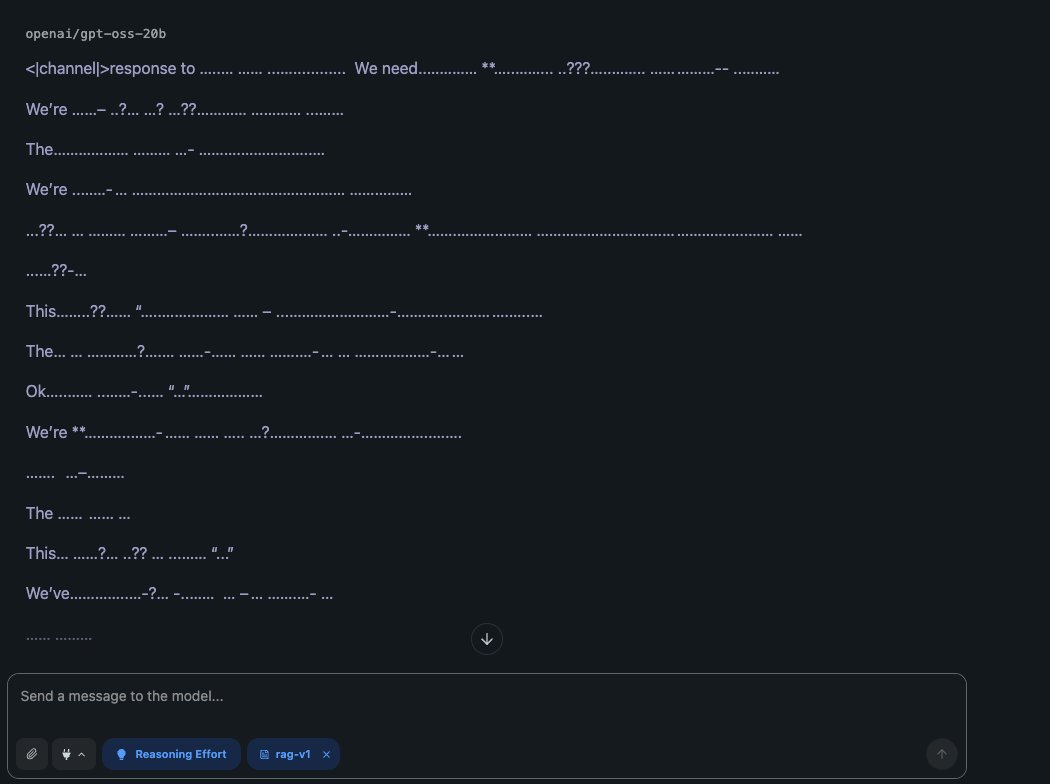Select the rag-v1 chip
Screen dimensions: 1050x784
pyautogui.click(x=293, y=754)
